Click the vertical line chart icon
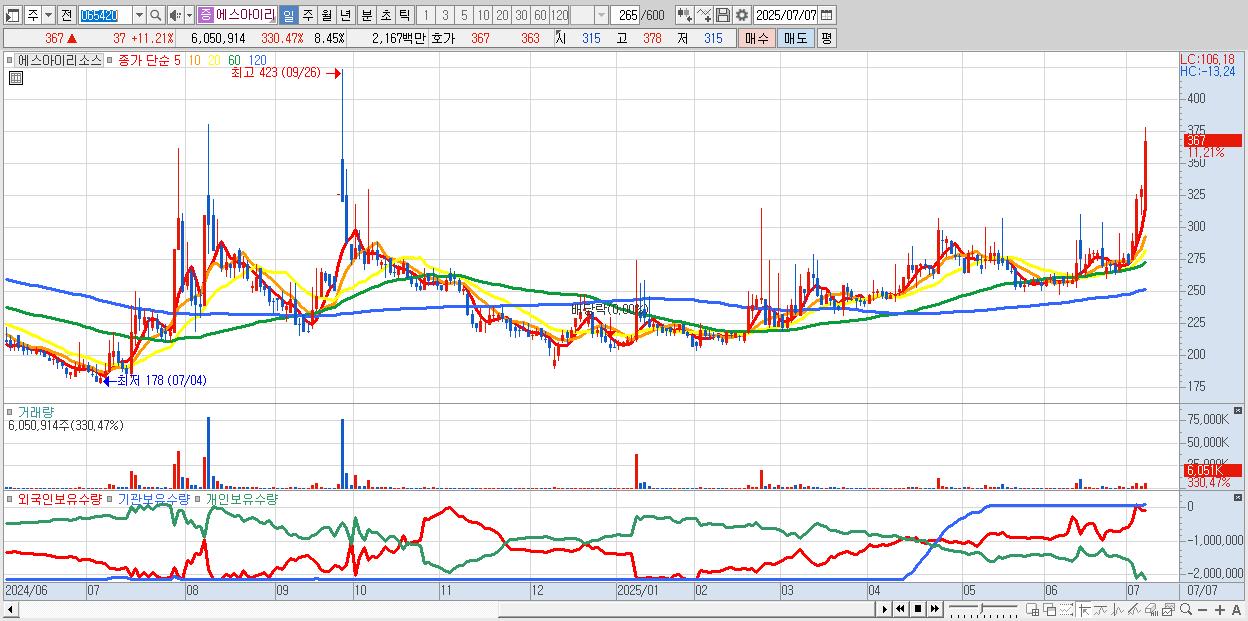Viewport: 1248px width, 621px height. click(x=1118, y=609)
